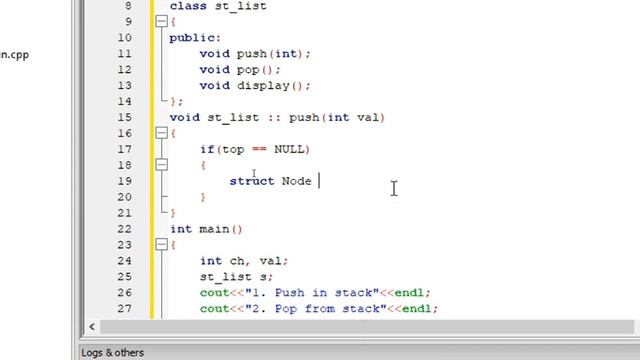This screenshot has height=360, width=640.
Task: Collapse the class st_list fold at line 9
Action: click(x=162, y=21)
